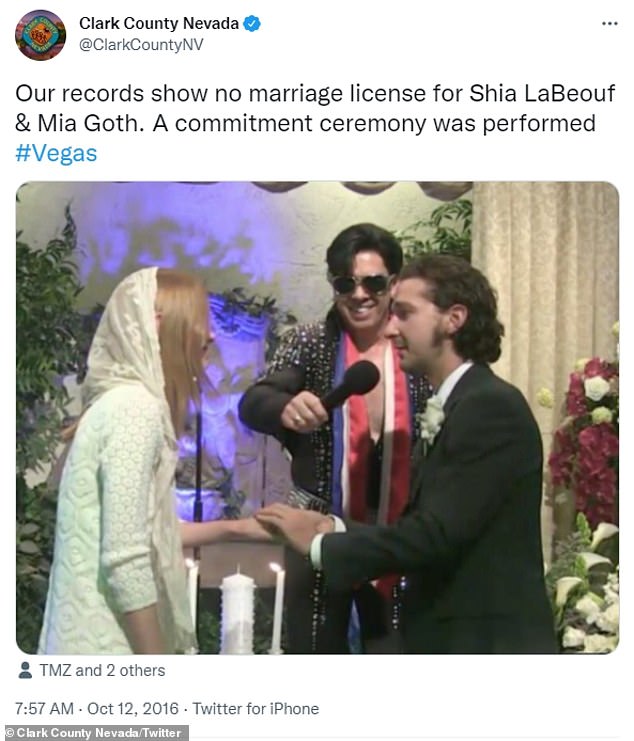
Task: Click the 7:57 AM timestamp
Action: (44, 709)
